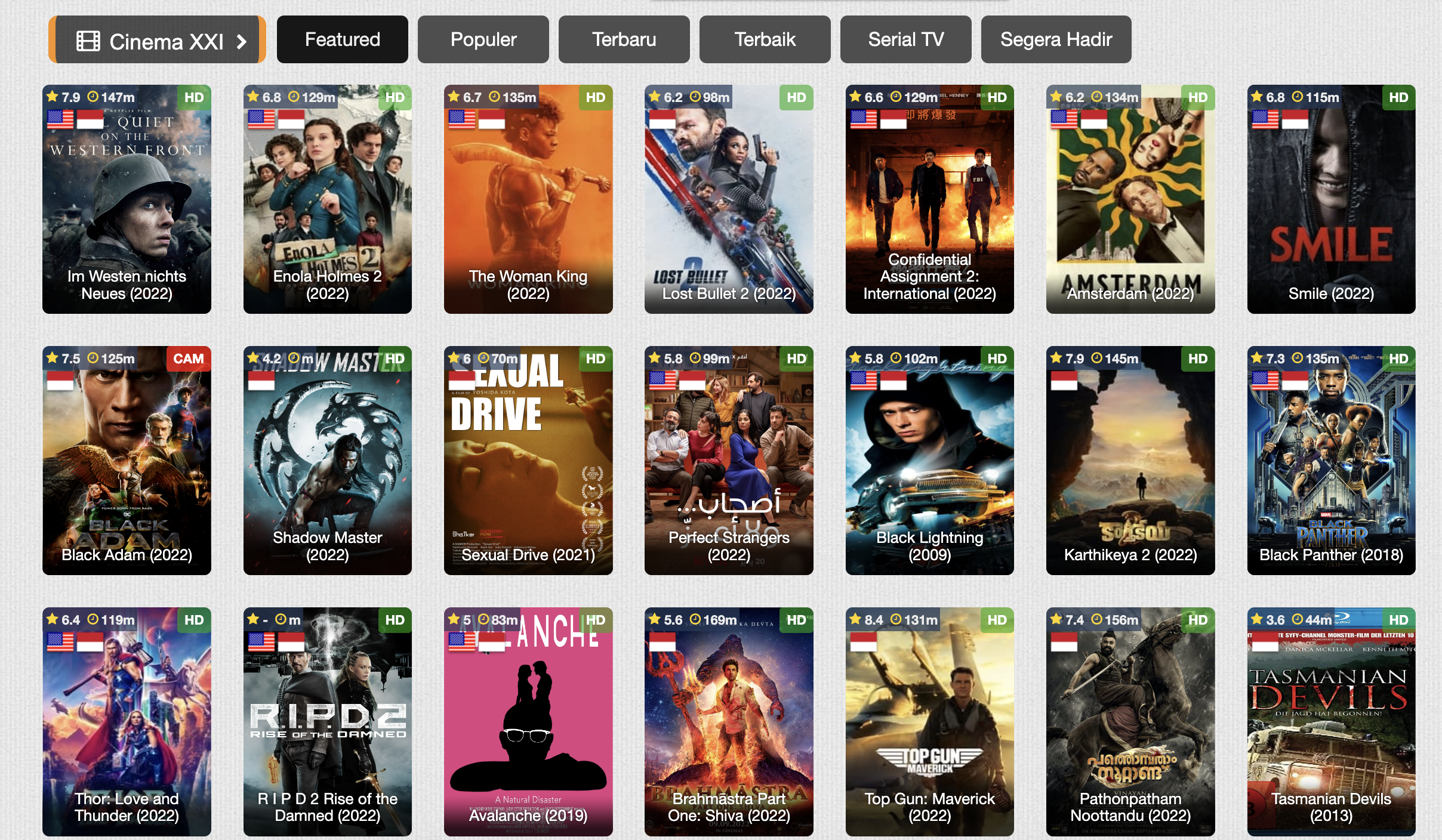Click the clock duration 70m on Sexual Drive

[x=498, y=359]
